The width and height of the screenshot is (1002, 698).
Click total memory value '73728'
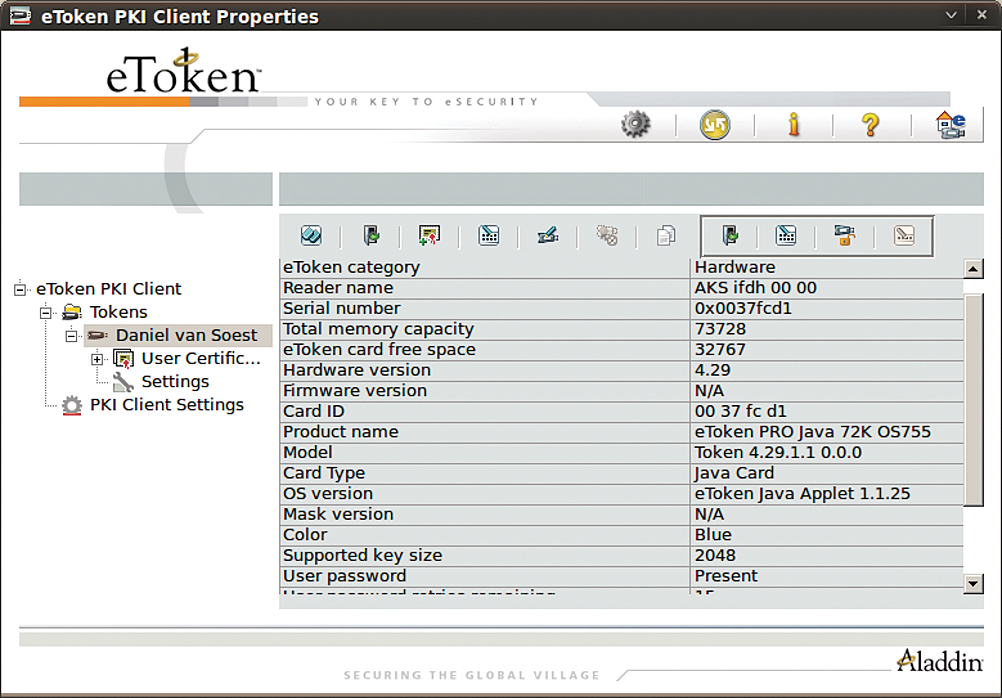[720, 329]
